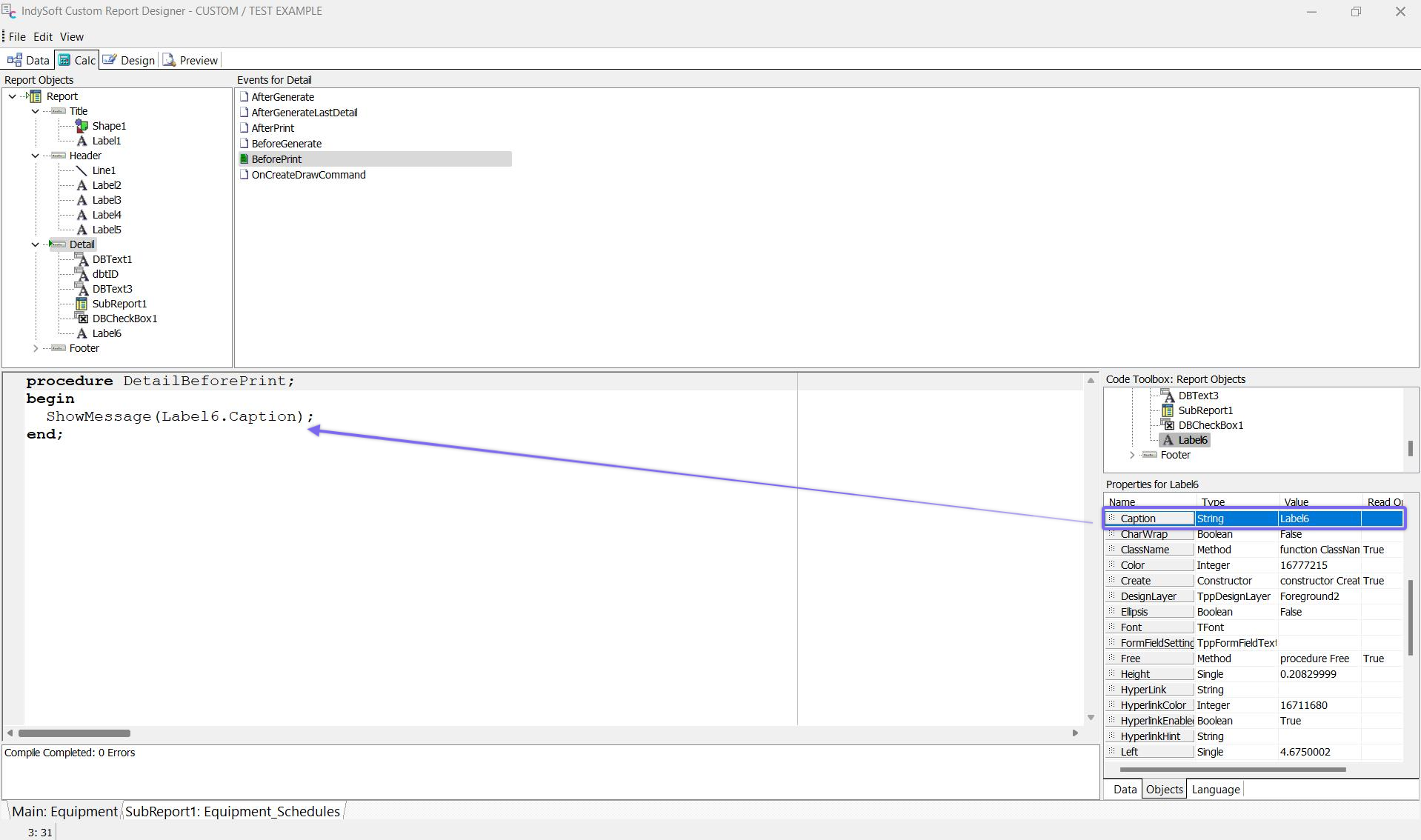This screenshot has height=840, width=1421.
Task: Collapse the Title band node
Action: 36,111
